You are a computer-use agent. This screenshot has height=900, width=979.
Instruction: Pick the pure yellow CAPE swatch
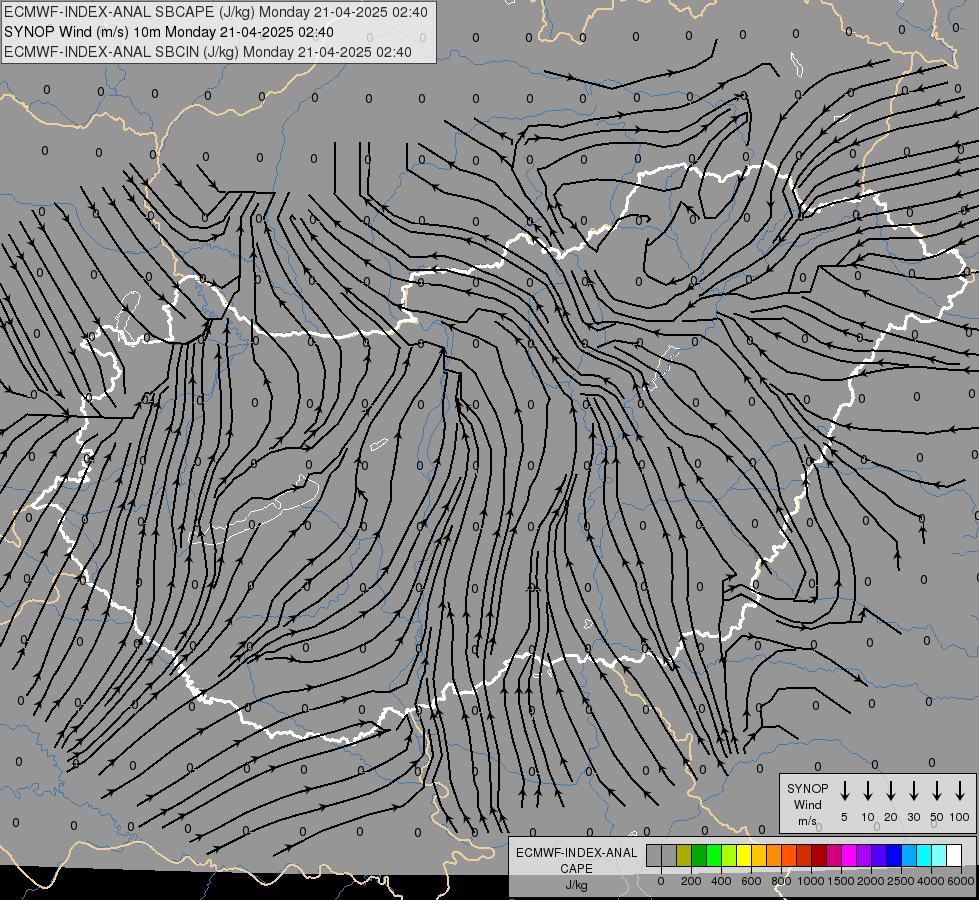click(x=744, y=855)
